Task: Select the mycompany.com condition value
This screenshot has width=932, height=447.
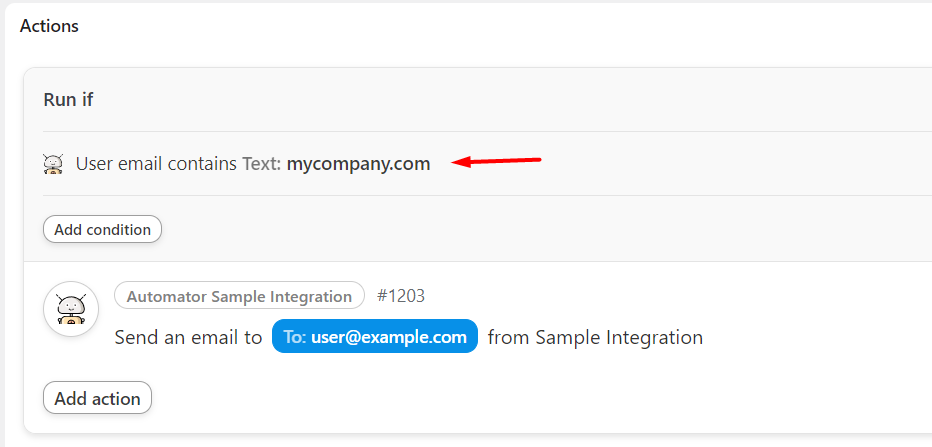Action: click(358, 164)
